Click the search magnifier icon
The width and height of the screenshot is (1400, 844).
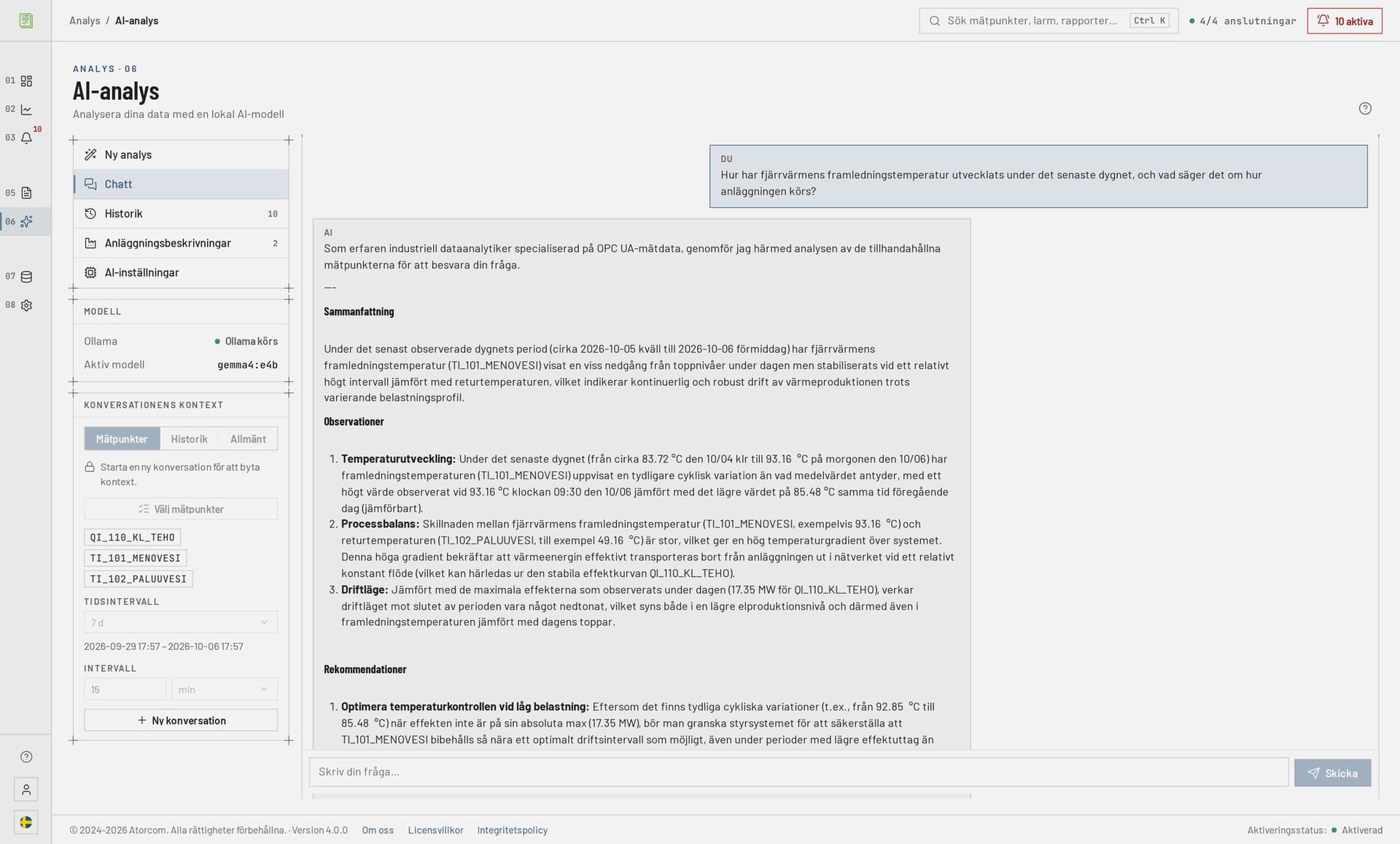pyautogui.click(x=934, y=21)
